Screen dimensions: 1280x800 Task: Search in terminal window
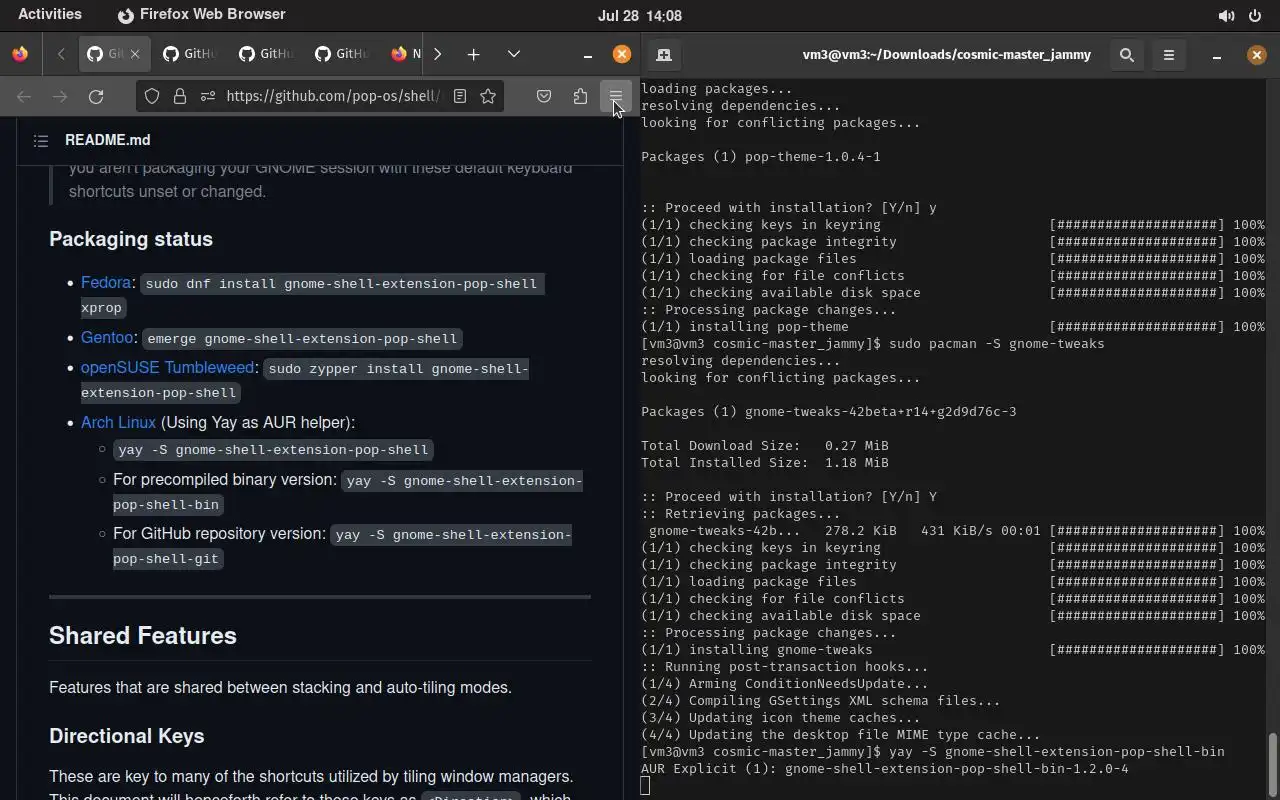[x=1127, y=55]
